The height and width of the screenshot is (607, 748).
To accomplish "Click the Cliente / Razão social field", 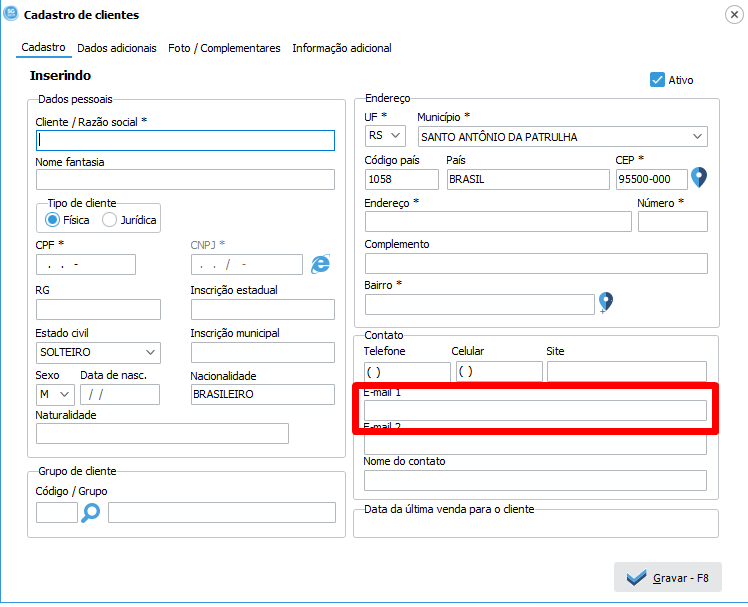I will pos(185,140).
